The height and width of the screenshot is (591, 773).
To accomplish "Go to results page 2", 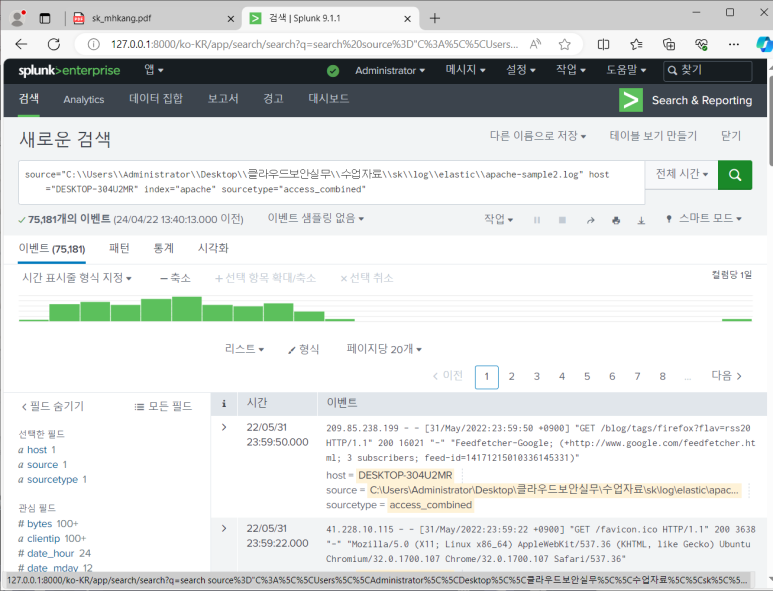I will pos(512,377).
